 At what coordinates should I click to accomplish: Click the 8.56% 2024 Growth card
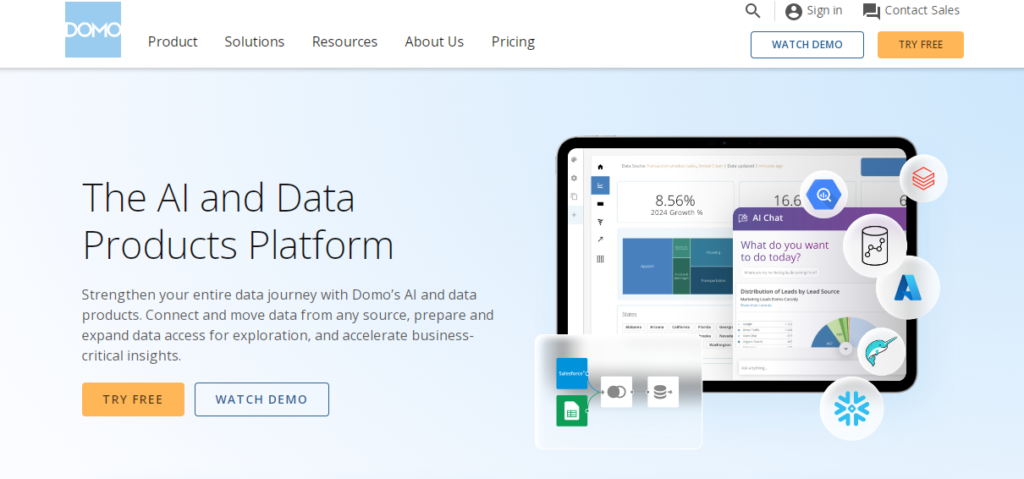pyautogui.click(x=676, y=203)
